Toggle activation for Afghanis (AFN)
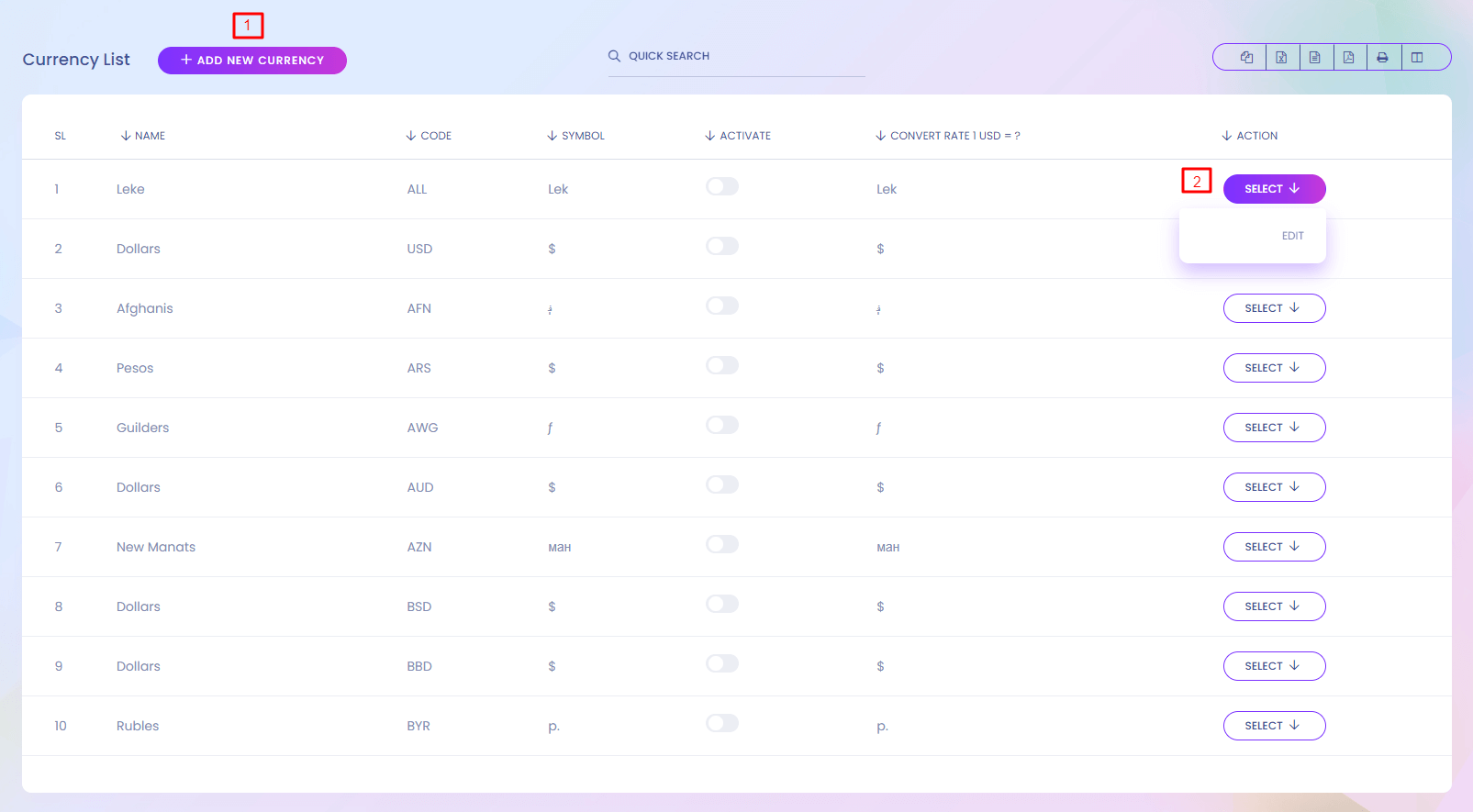The width and height of the screenshot is (1473, 812). tap(722, 306)
